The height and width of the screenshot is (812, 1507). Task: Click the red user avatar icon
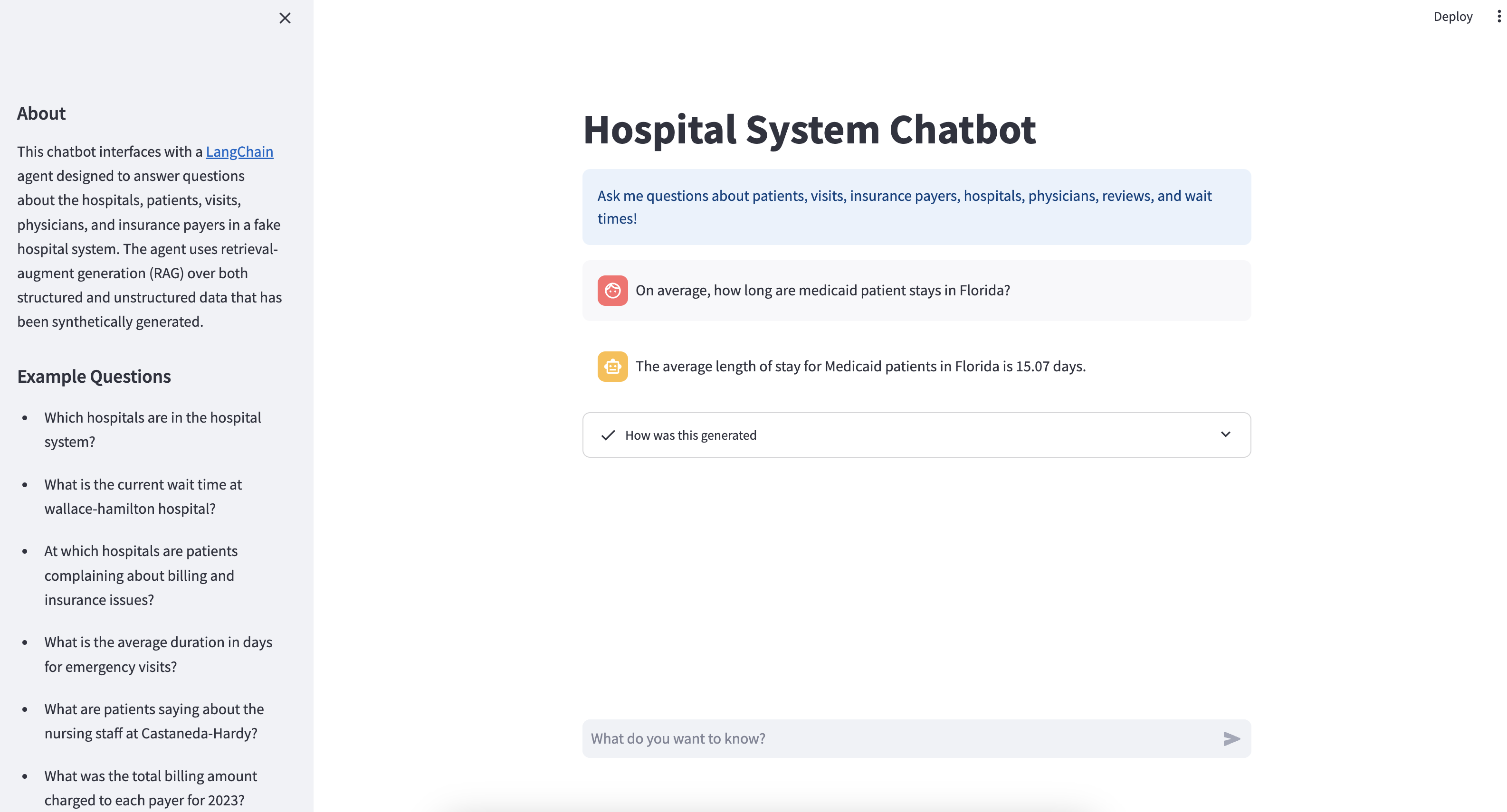(612, 290)
